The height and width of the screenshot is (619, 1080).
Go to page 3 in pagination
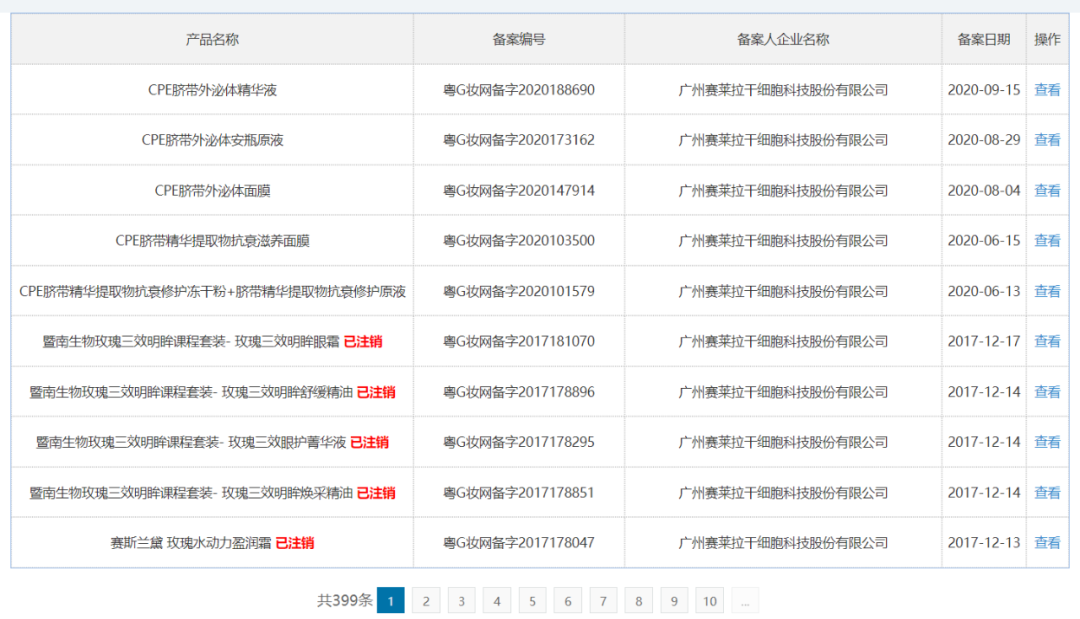(x=461, y=600)
